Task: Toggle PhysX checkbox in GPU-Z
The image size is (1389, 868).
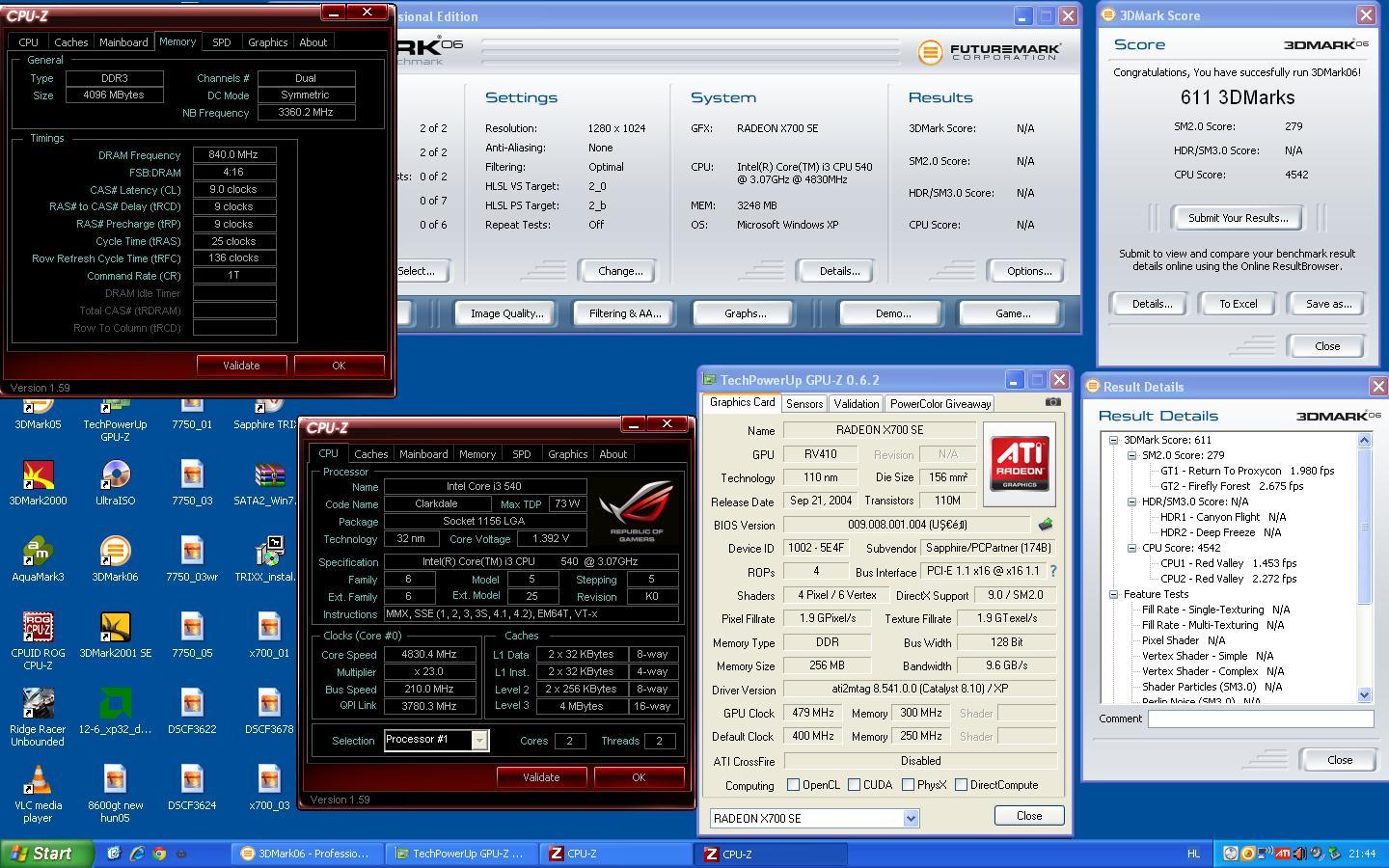Action: click(908, 785)
